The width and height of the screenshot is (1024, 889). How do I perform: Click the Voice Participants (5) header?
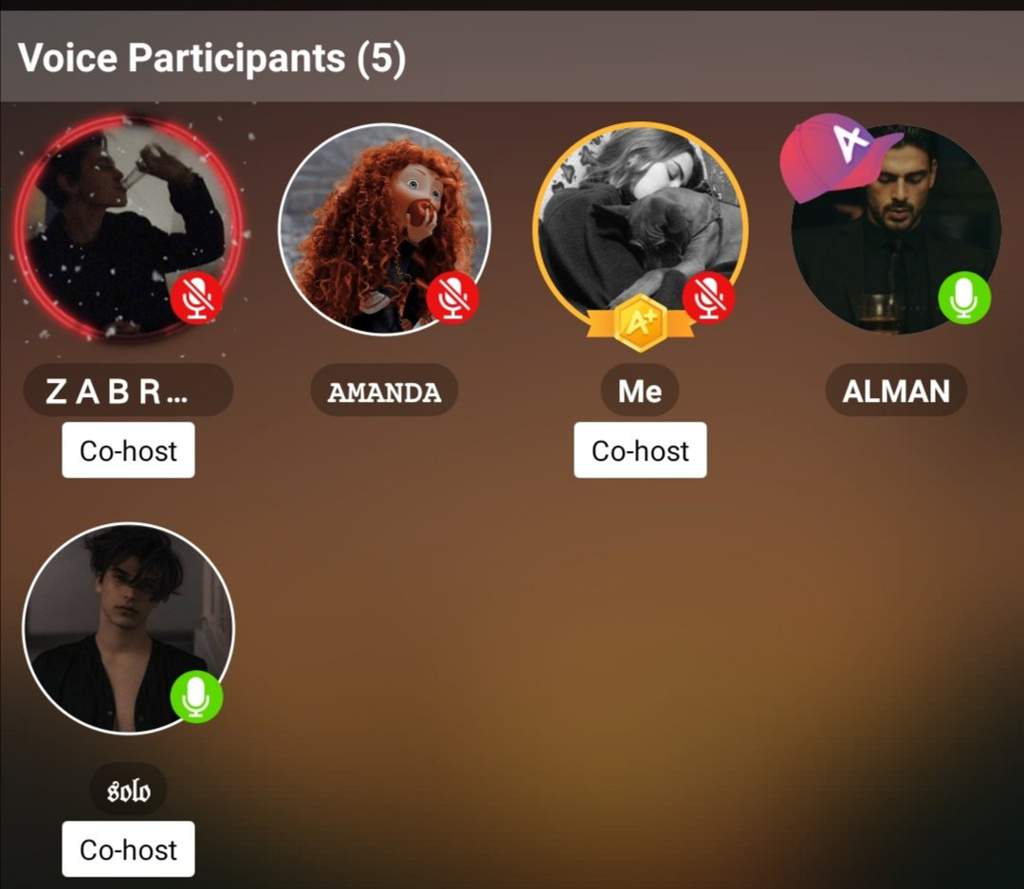click(x=212, y=57)
